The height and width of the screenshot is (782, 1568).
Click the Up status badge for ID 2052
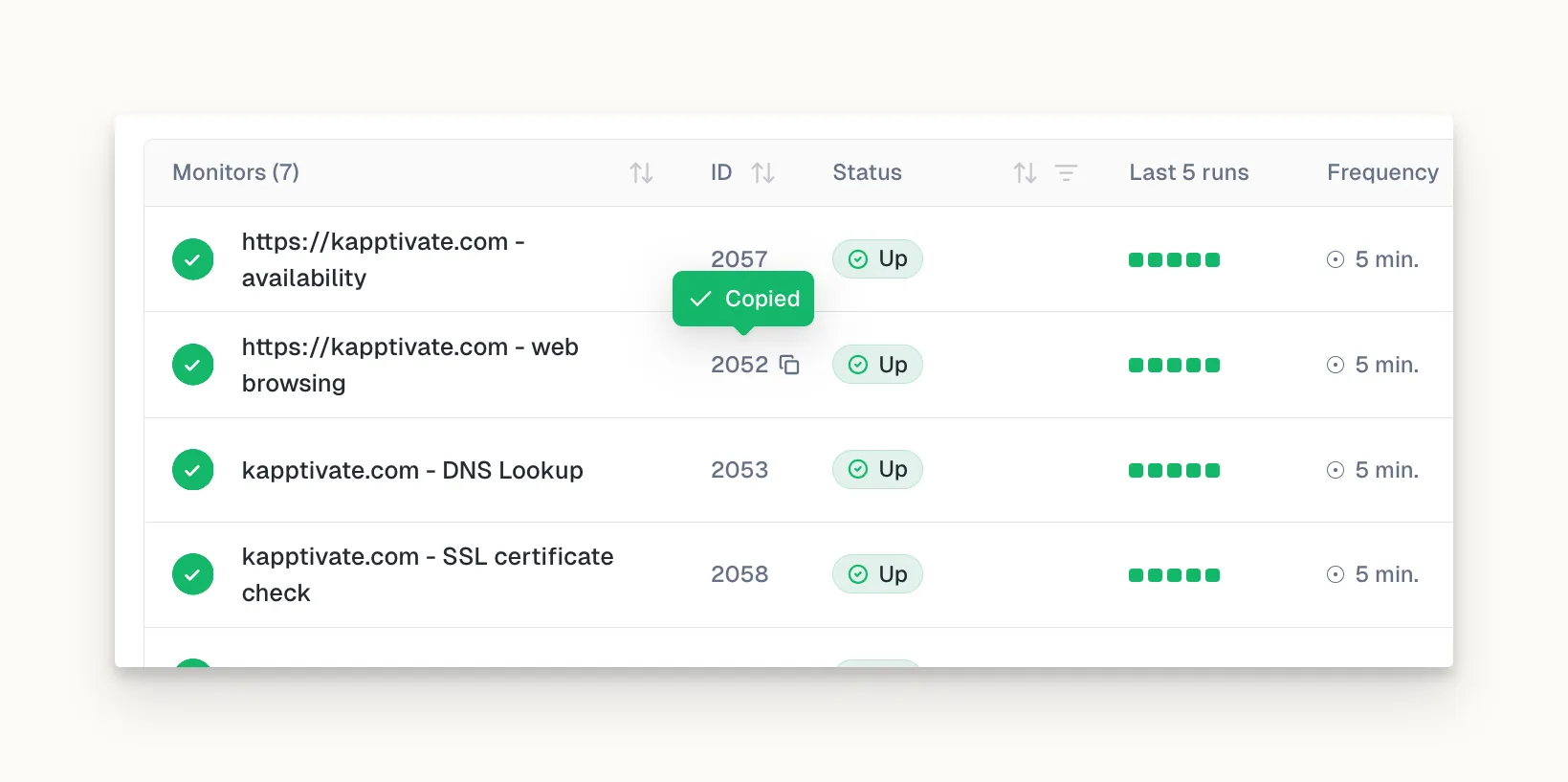(x=877, y=364)
